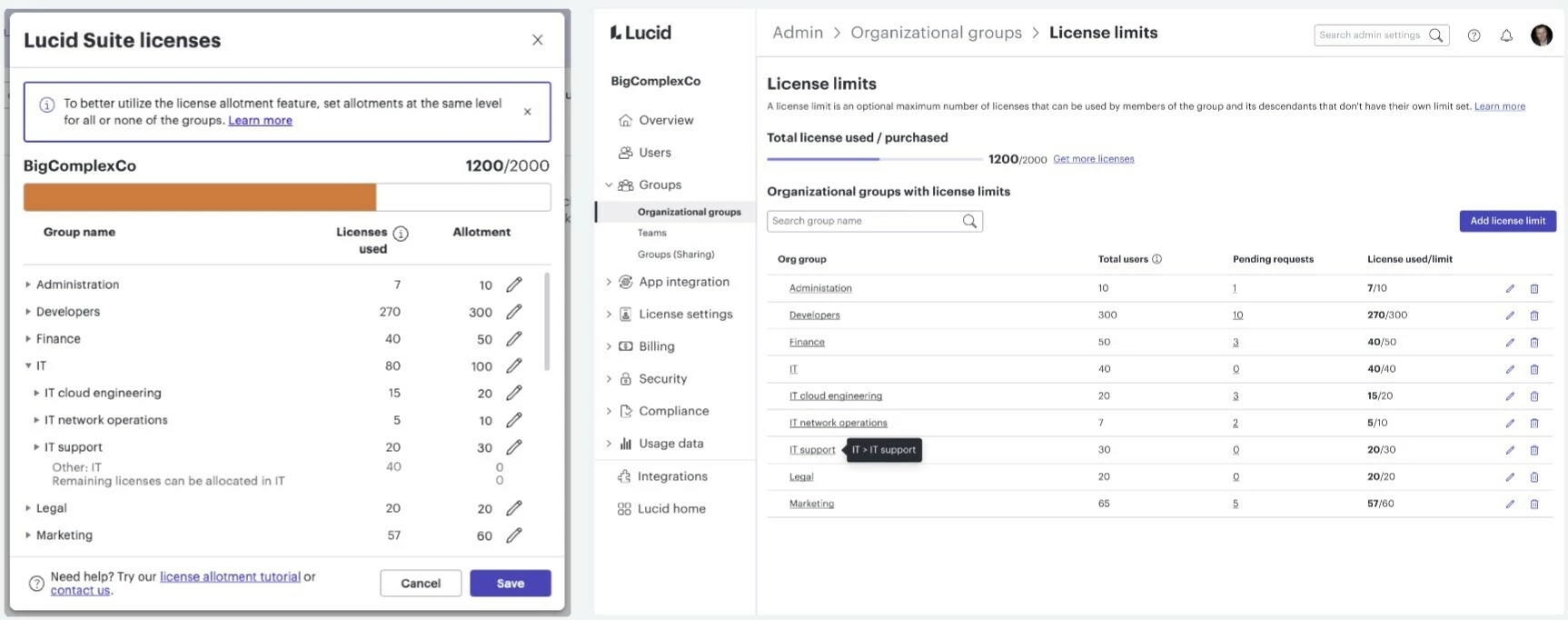
Task: Edit the Marketing license limit row
Action: (1510, 504)
